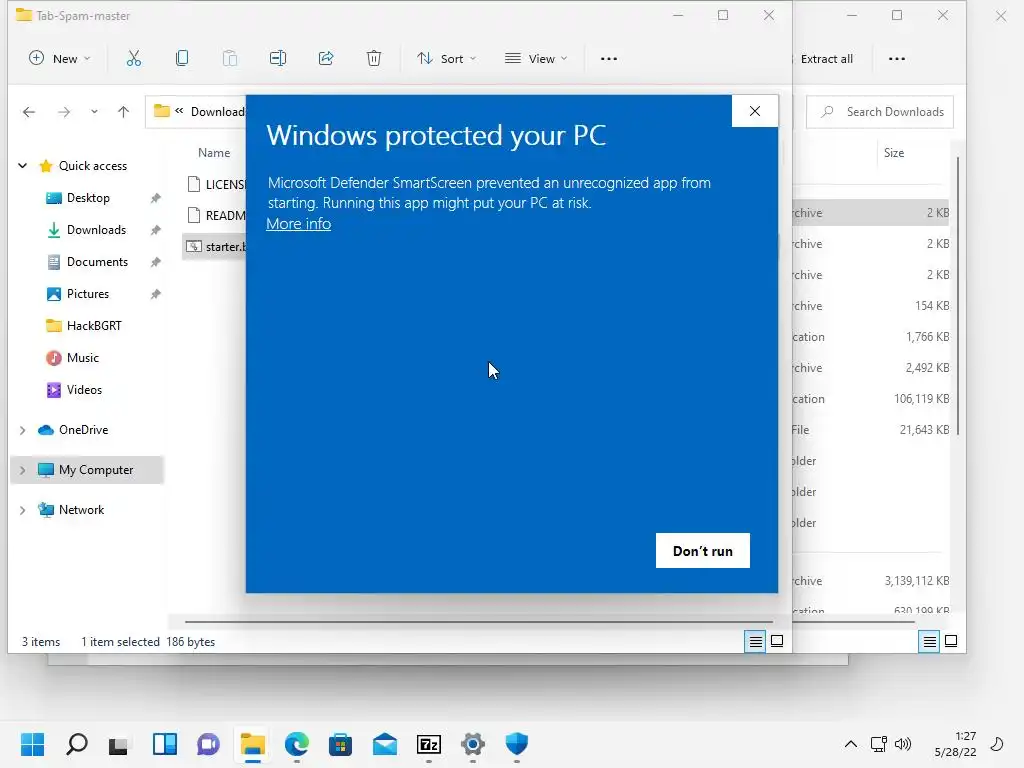Open Widgets on taskbar
The image size is (1024, 768).
[165, 744]
